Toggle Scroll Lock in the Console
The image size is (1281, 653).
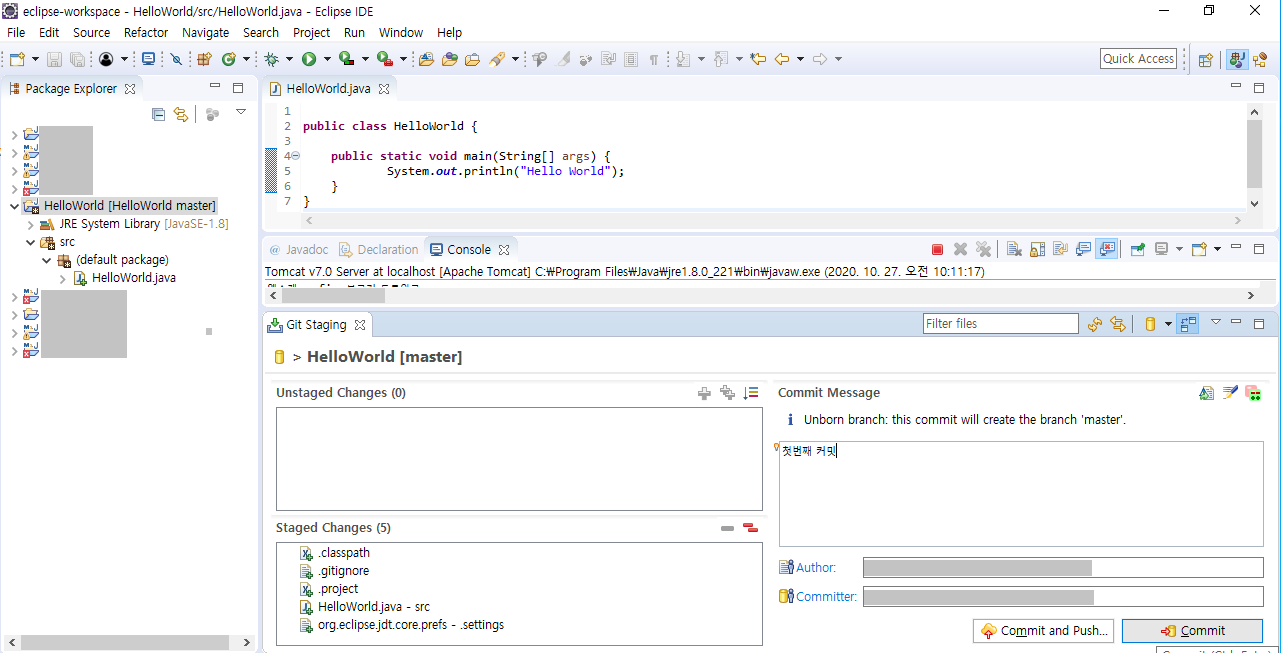1037,249
